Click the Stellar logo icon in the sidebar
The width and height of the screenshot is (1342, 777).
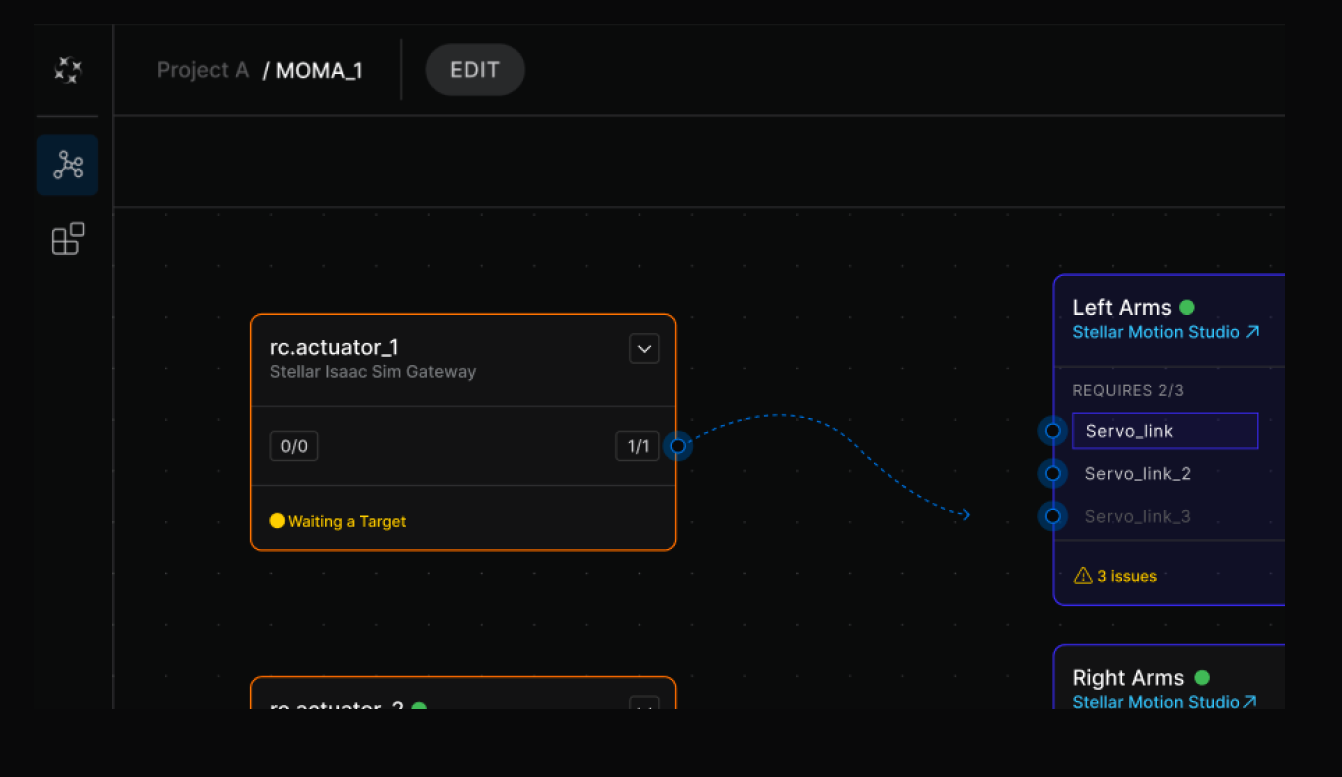(x=68, y=70)
